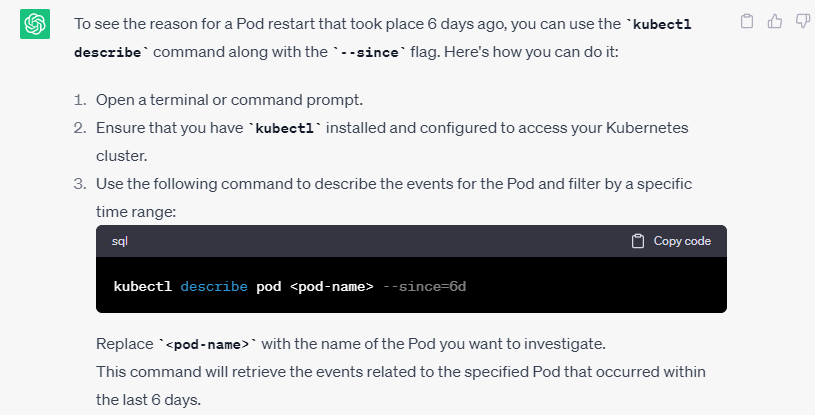Click step 'Open a terminal or command prompt.'
The height and width of the screenshot is (415, 815).
[229, 100]
